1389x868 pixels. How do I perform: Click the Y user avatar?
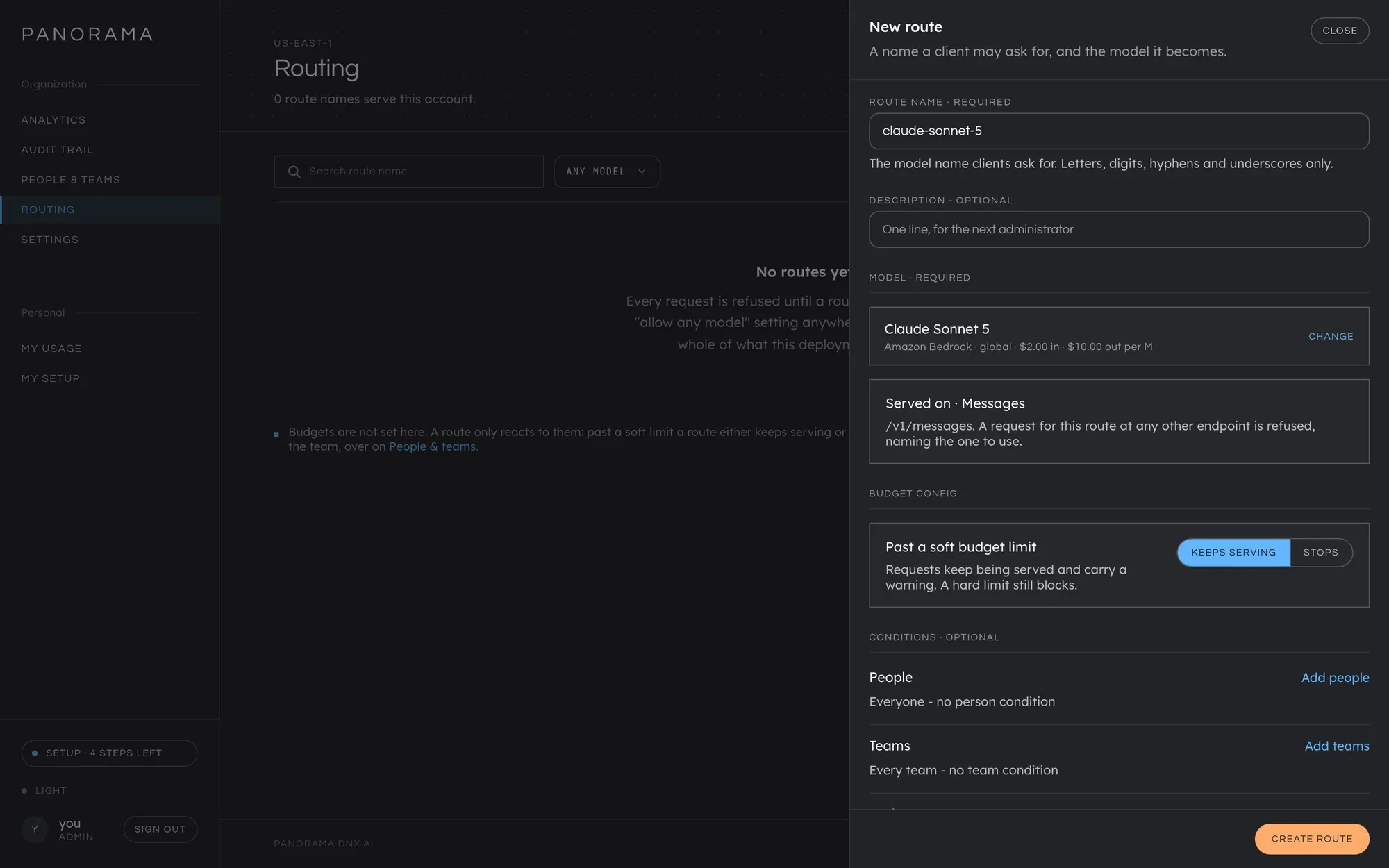(x=35, y=829)
